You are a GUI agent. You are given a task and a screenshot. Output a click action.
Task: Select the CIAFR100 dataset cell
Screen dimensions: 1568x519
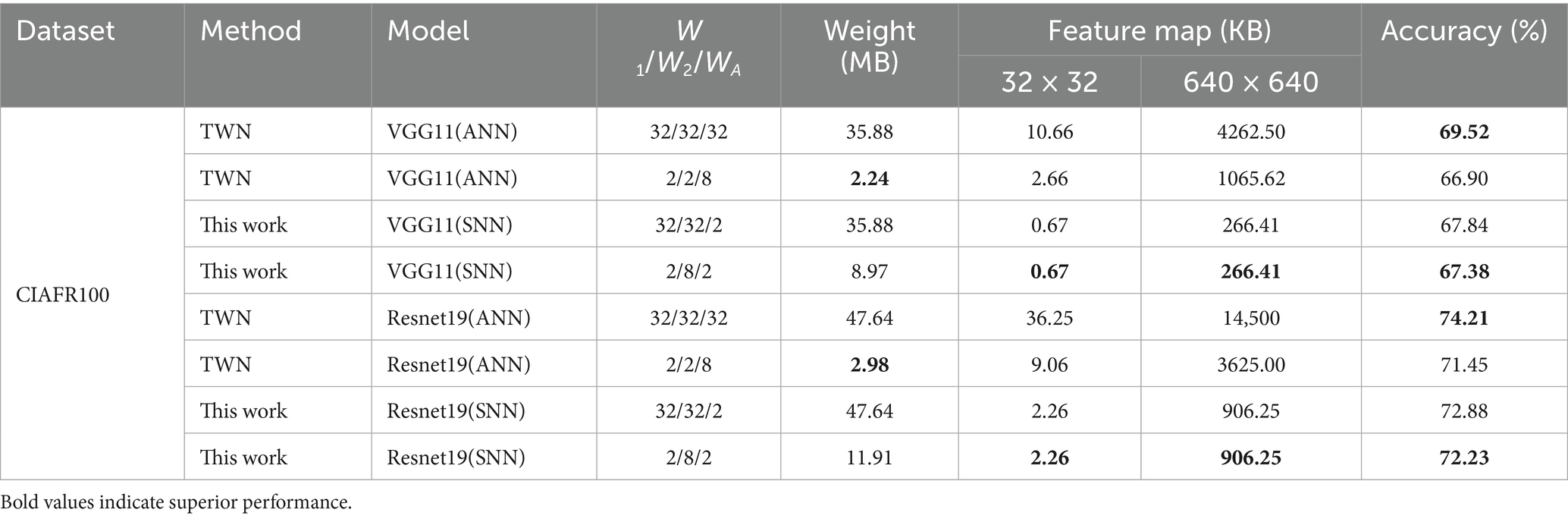pos(63,294)
